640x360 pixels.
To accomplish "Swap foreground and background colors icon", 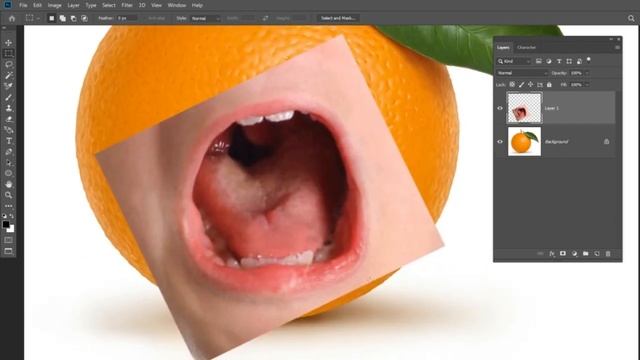I will click(12, 216).
